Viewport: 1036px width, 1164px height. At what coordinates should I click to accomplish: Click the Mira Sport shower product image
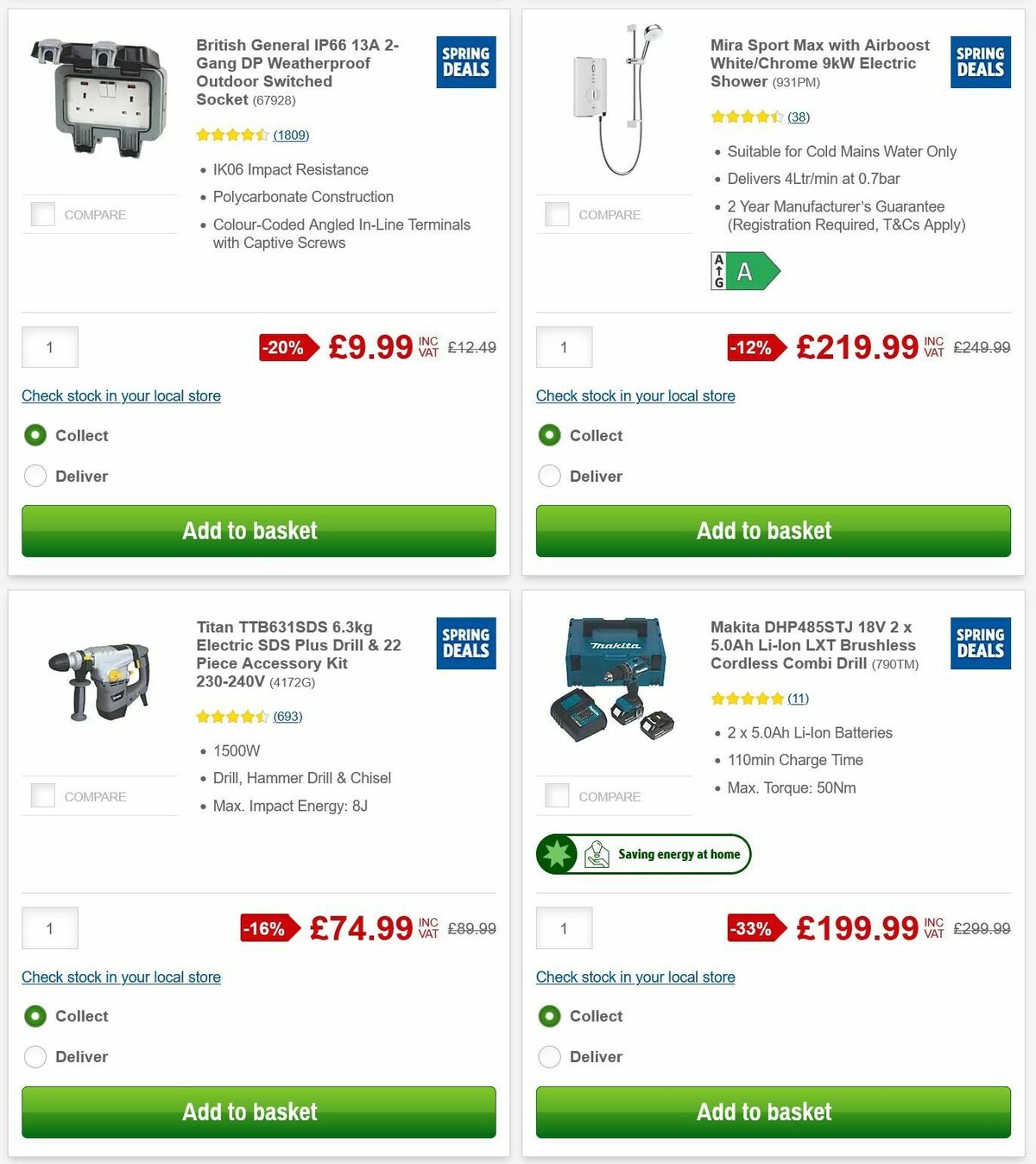coord(613,104)
